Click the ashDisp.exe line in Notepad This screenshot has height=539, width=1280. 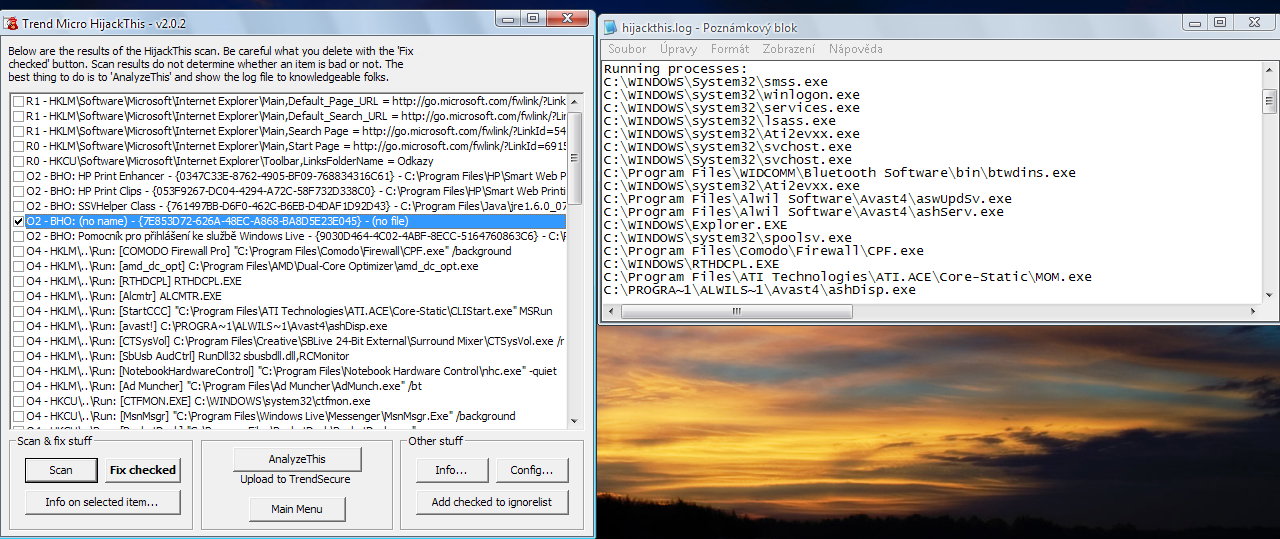759,290
